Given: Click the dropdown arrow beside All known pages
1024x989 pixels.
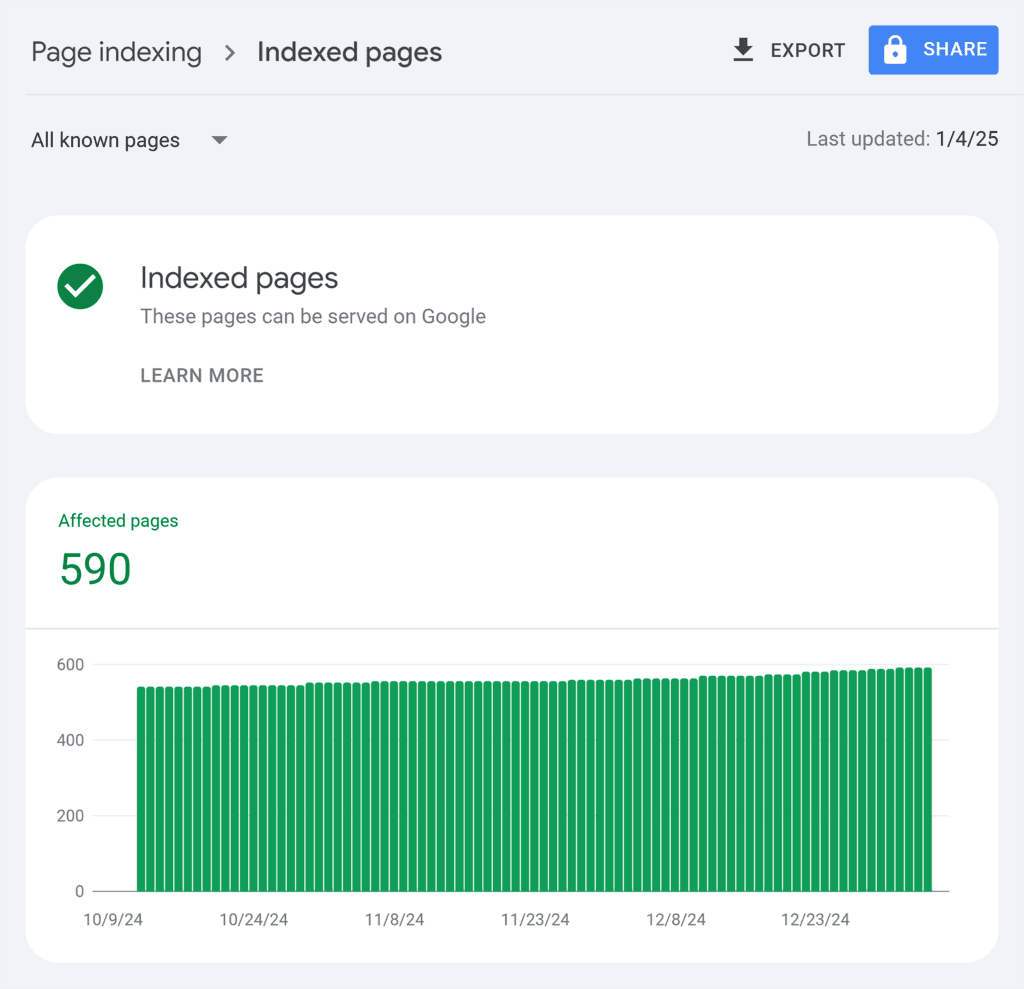Looking at the screenshot, I should click(219, 140).
